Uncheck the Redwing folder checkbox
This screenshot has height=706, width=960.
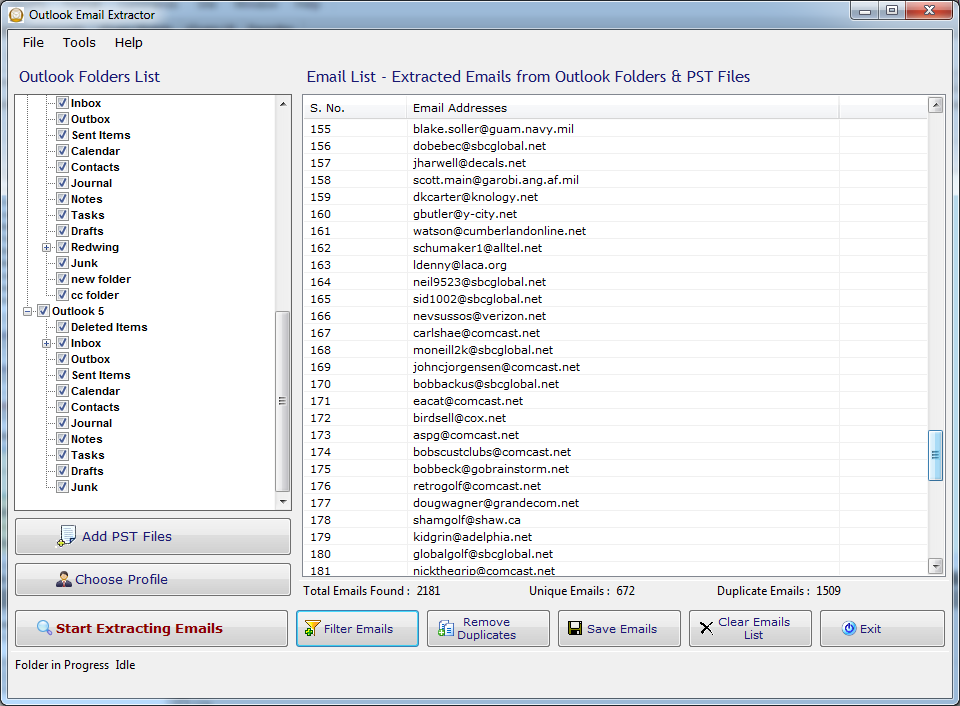[62, 247]
